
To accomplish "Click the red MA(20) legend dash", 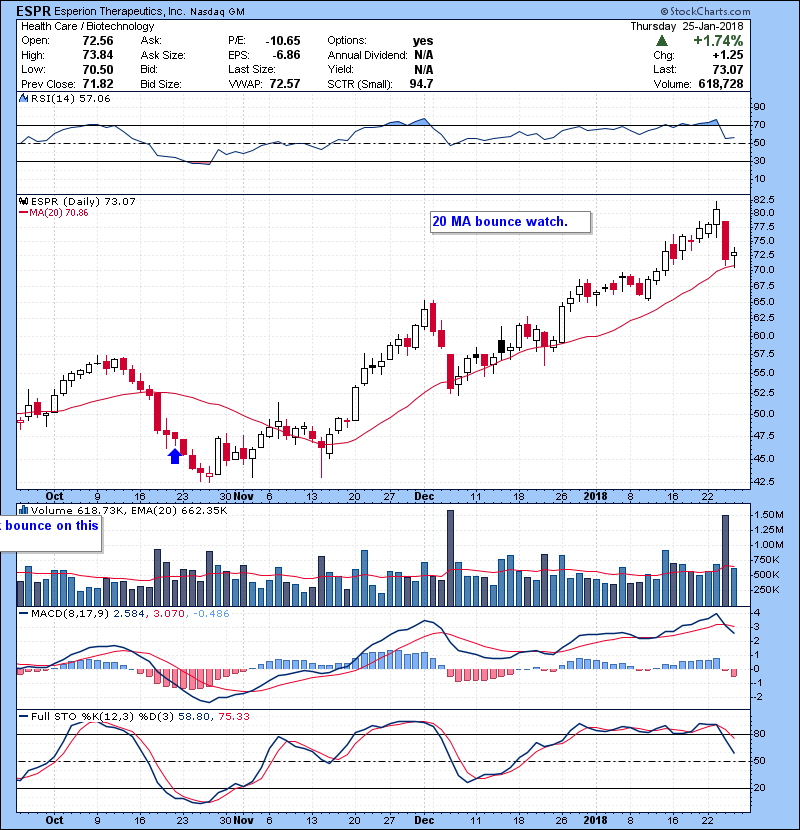I will [23, 213].
